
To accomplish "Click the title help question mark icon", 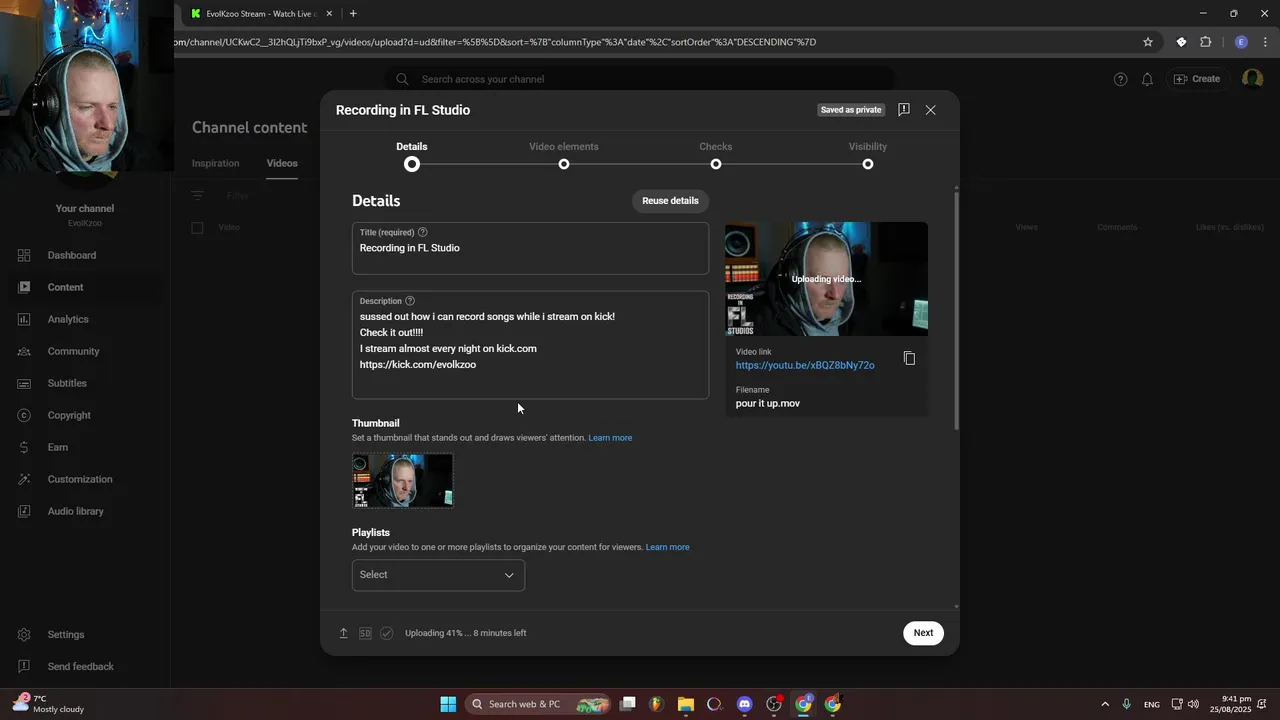I will tap(423, 232).
